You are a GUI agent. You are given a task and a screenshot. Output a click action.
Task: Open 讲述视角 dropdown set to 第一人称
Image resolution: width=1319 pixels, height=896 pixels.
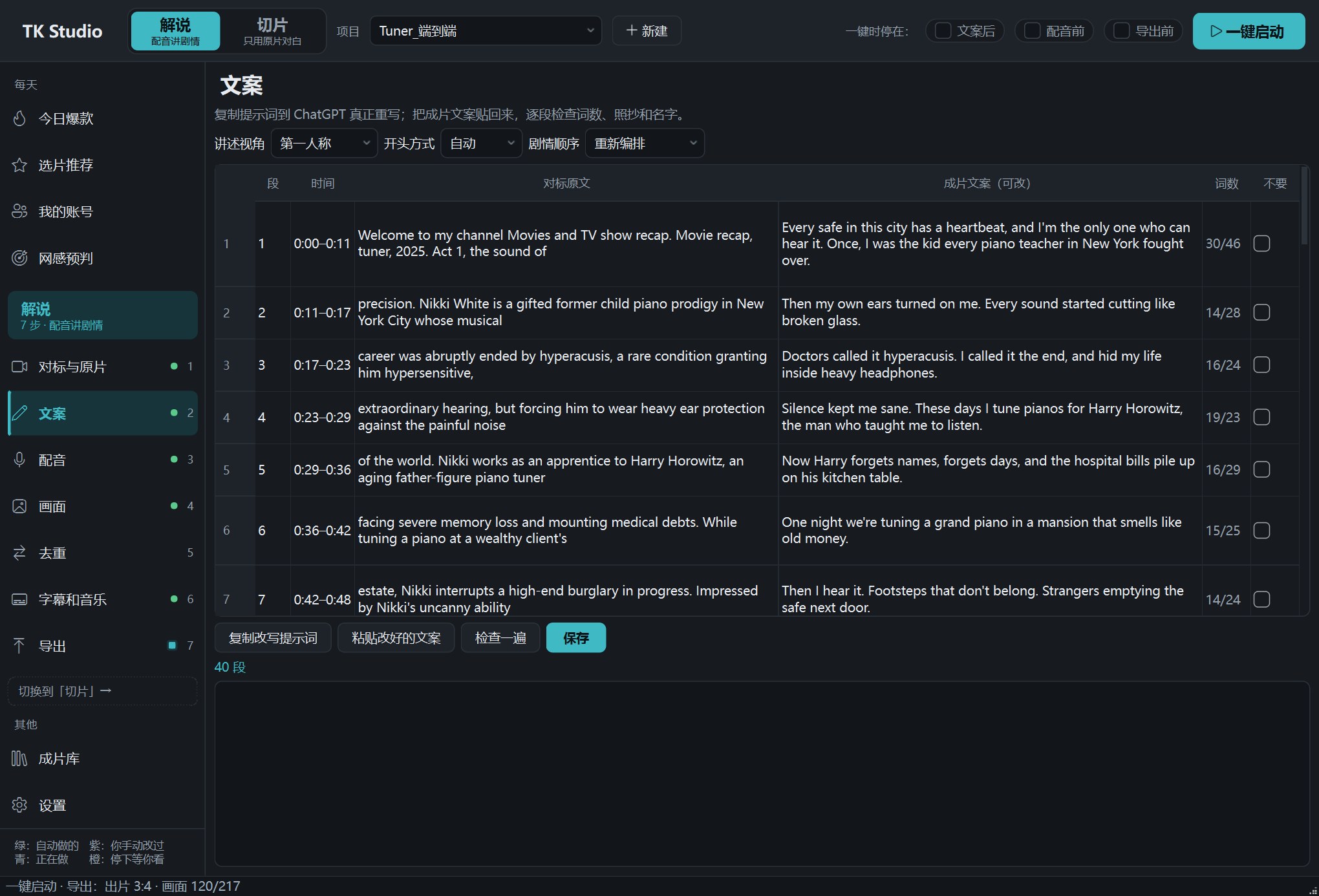[x=324, y=143]
